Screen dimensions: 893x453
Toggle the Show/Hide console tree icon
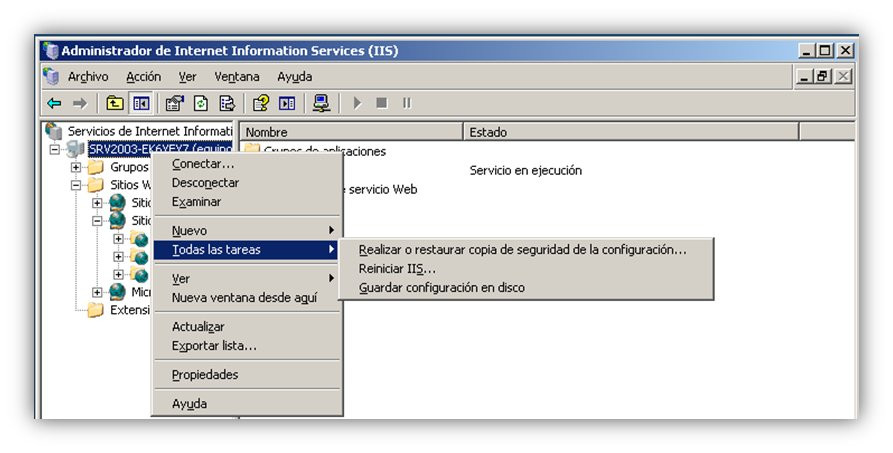point(141,103)
